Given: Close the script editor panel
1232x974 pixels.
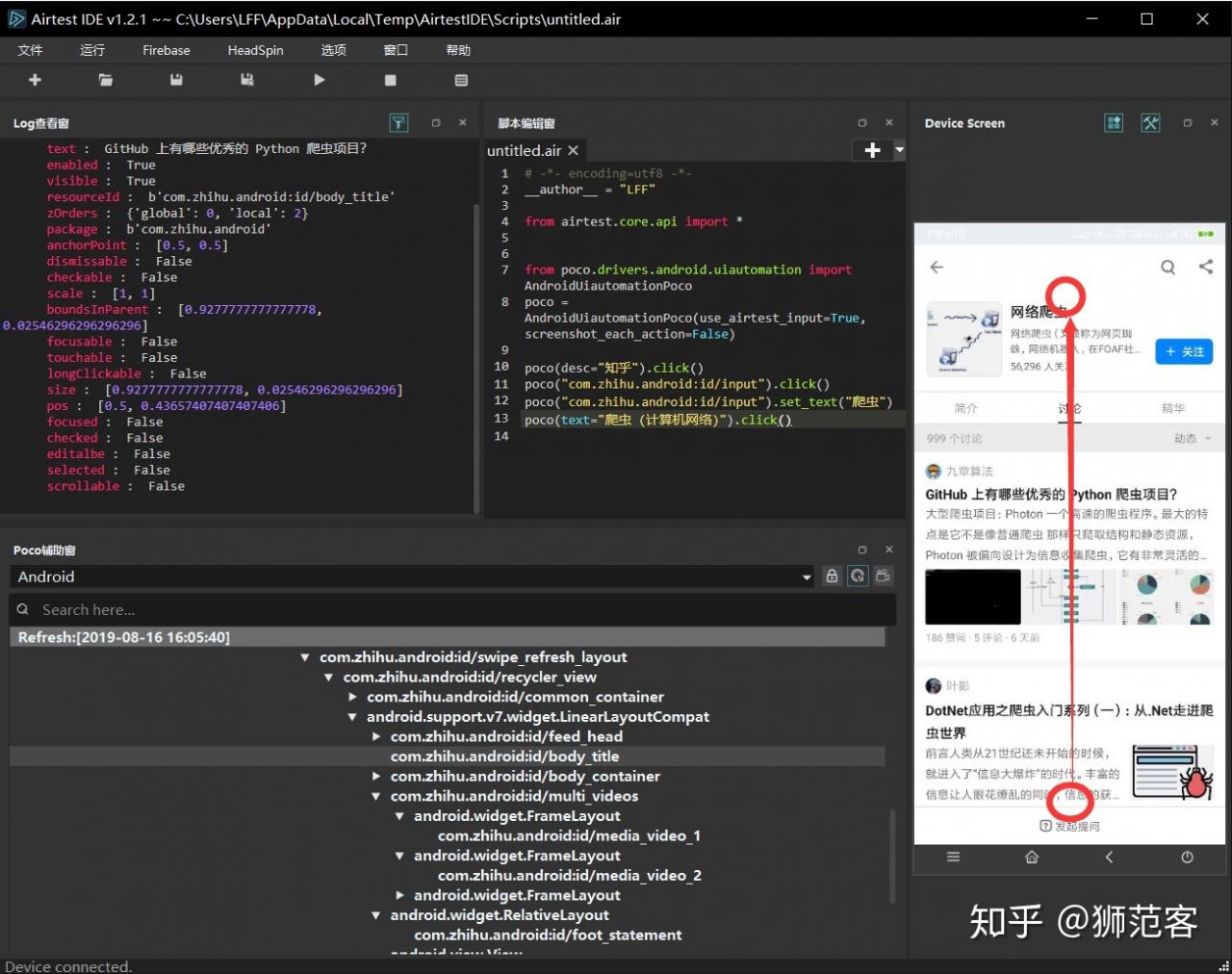Looking at the screenshot, I should click(x=889, y=122).
